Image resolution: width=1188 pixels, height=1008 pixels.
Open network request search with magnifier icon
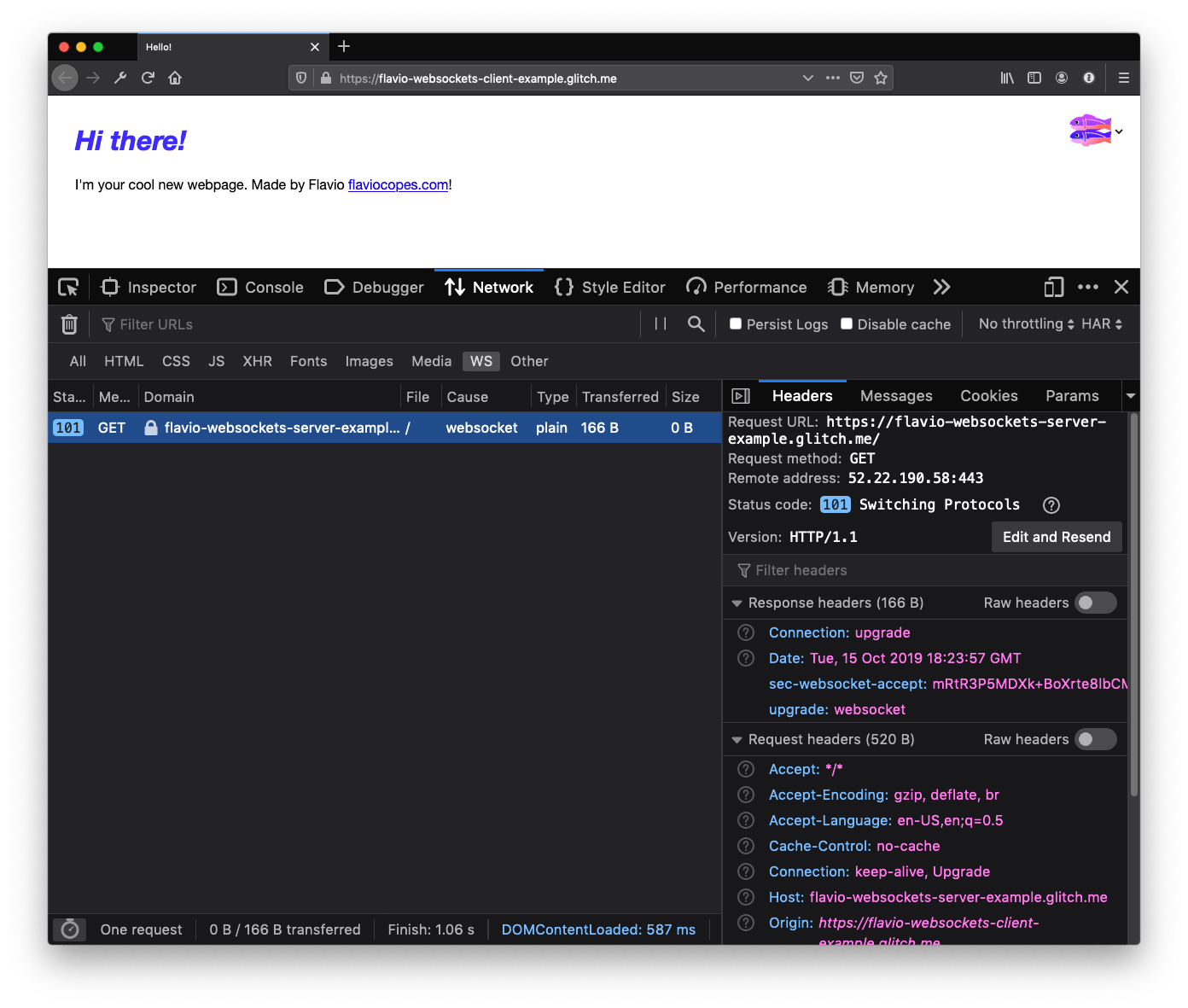click(695, 324)
